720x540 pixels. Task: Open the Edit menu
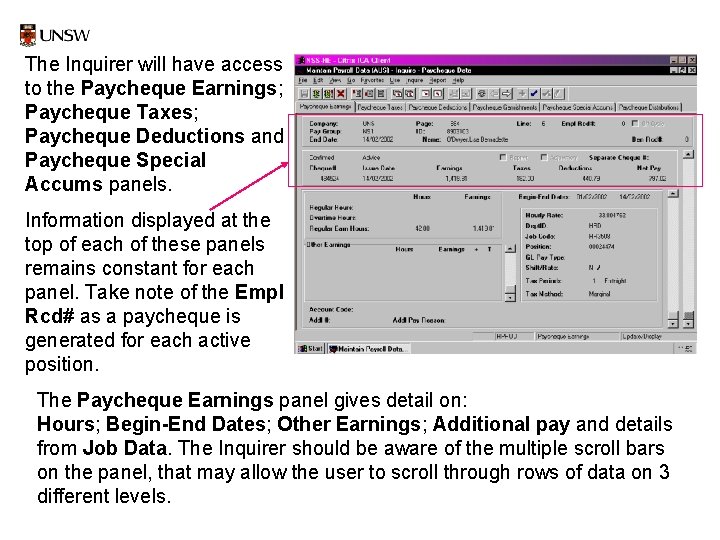(318, 80)
